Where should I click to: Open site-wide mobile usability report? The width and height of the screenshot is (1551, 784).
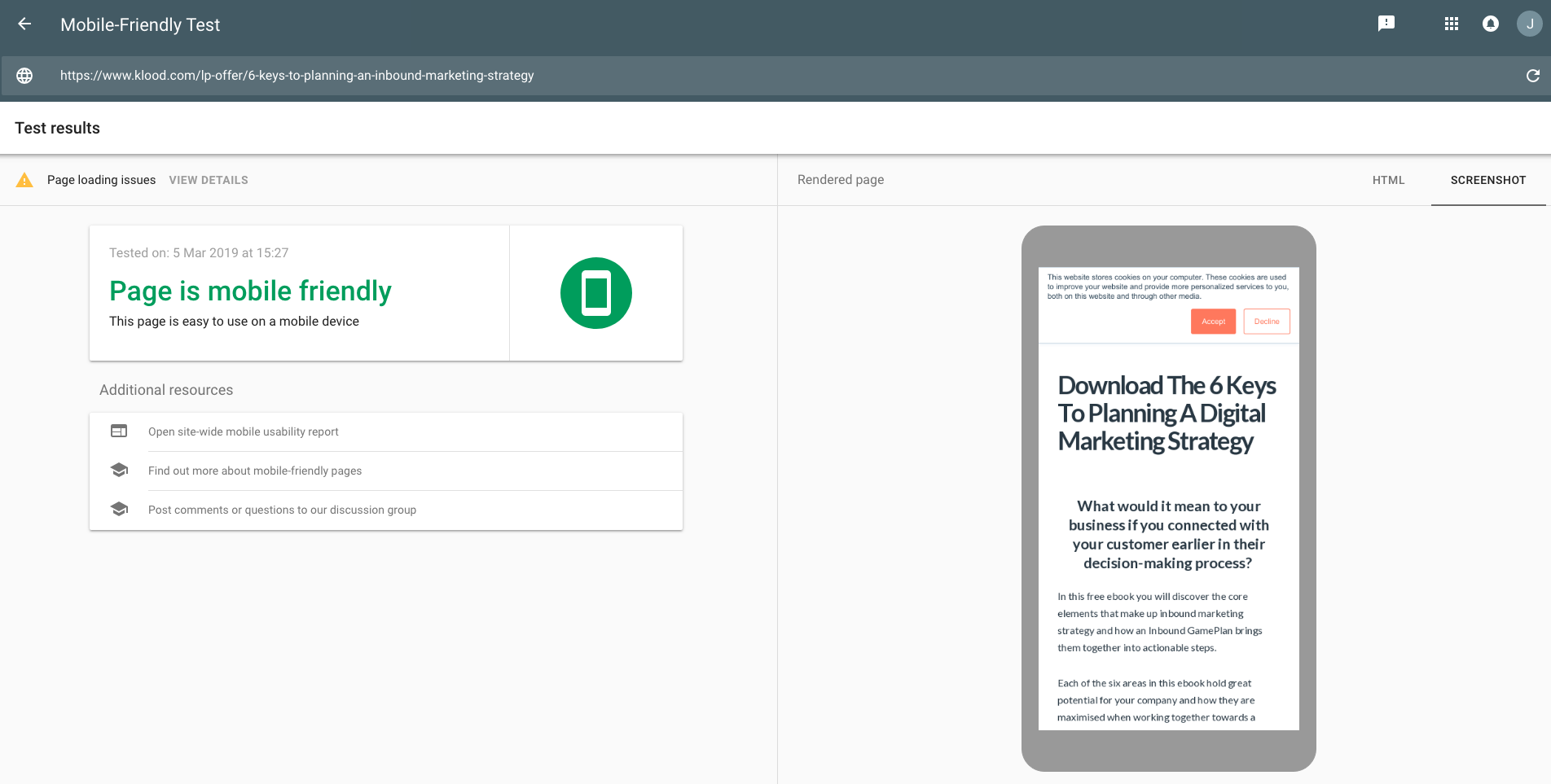[243, 431]
